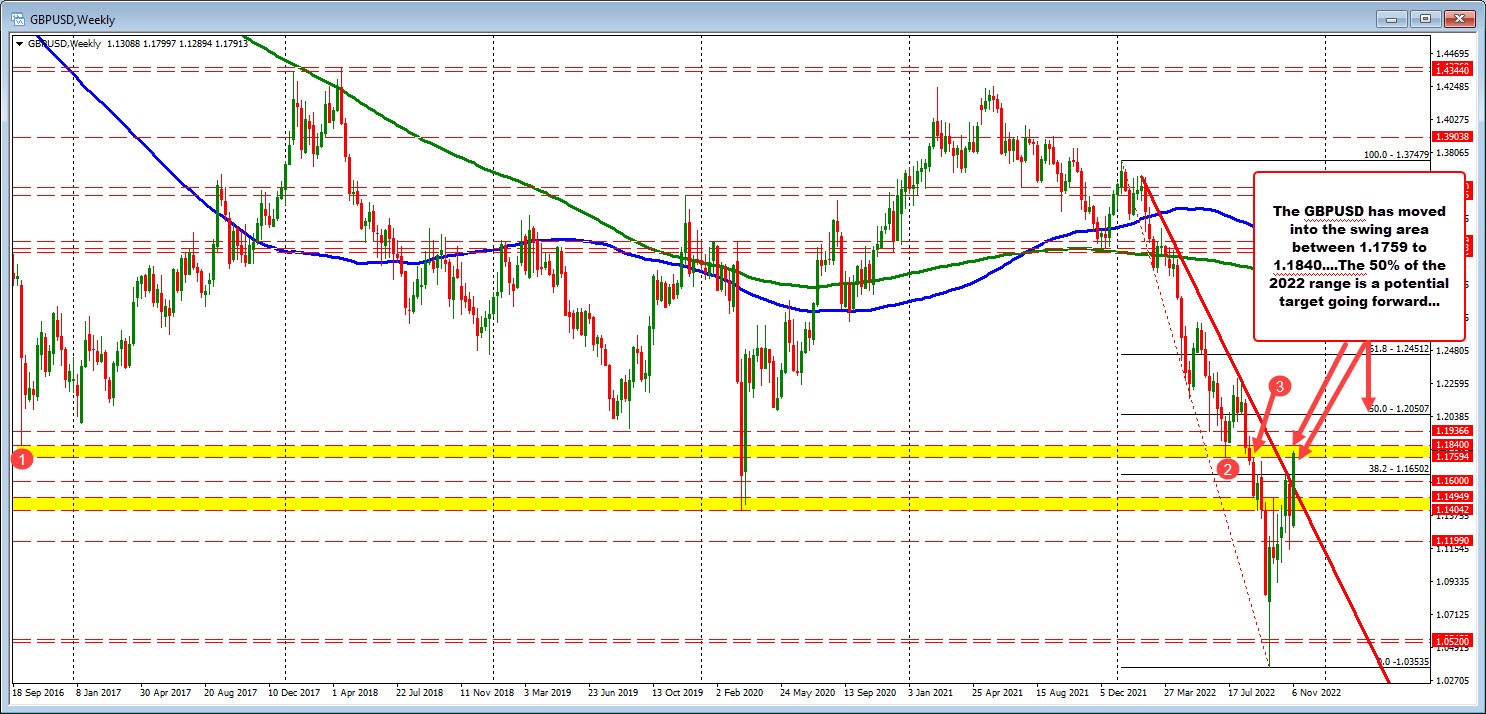Image resolution: width=1486 pixels, height=714 pixels.
Task: Select the 100.0 - 1.37479 Fibonacci label
Action: [1398, 156]
